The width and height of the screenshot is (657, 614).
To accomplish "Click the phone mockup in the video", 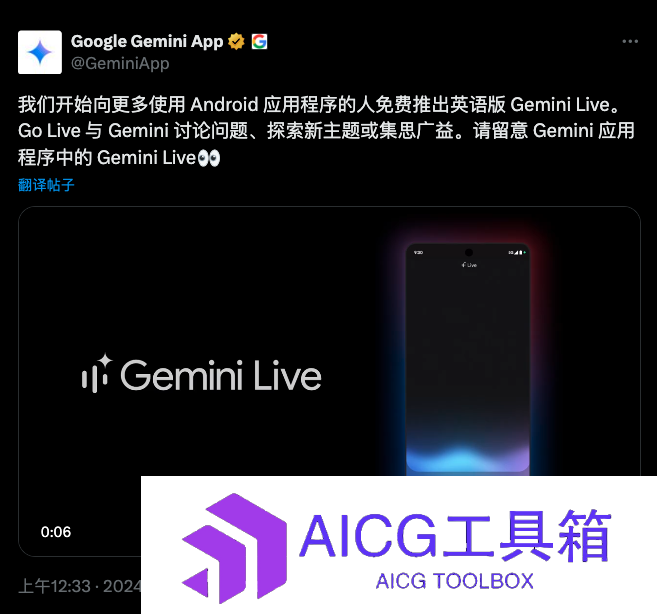I will pyautogui.click(x=468, y=360).
